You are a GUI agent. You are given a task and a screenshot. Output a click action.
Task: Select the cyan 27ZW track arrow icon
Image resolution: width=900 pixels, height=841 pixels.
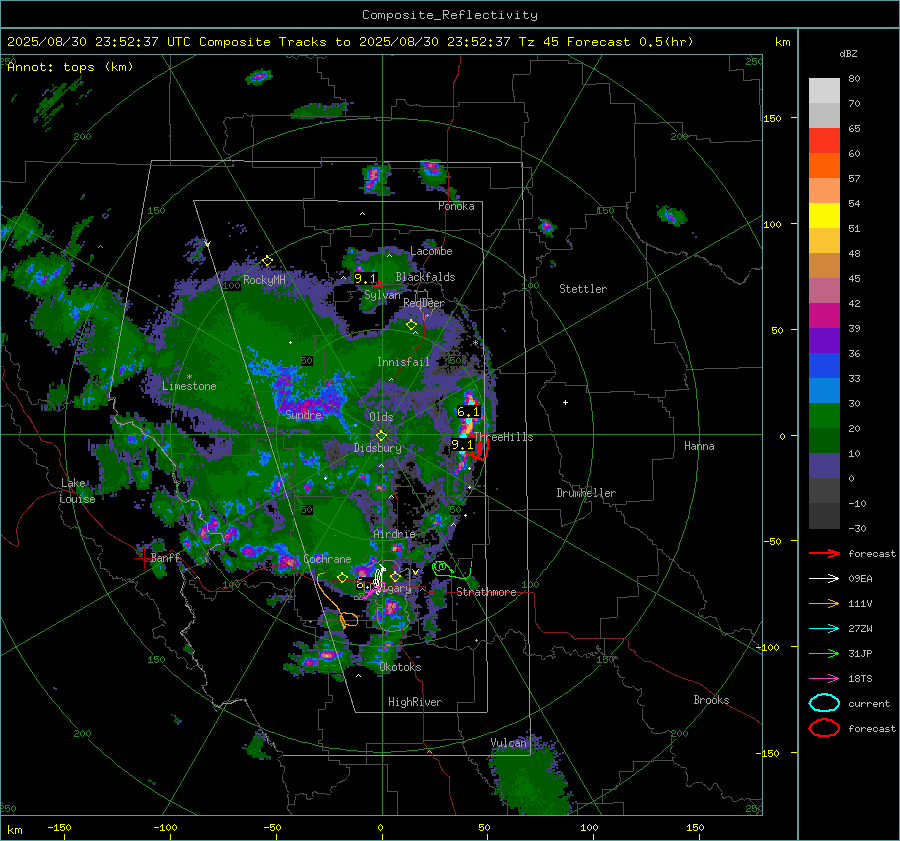click(x=824, y=629)
